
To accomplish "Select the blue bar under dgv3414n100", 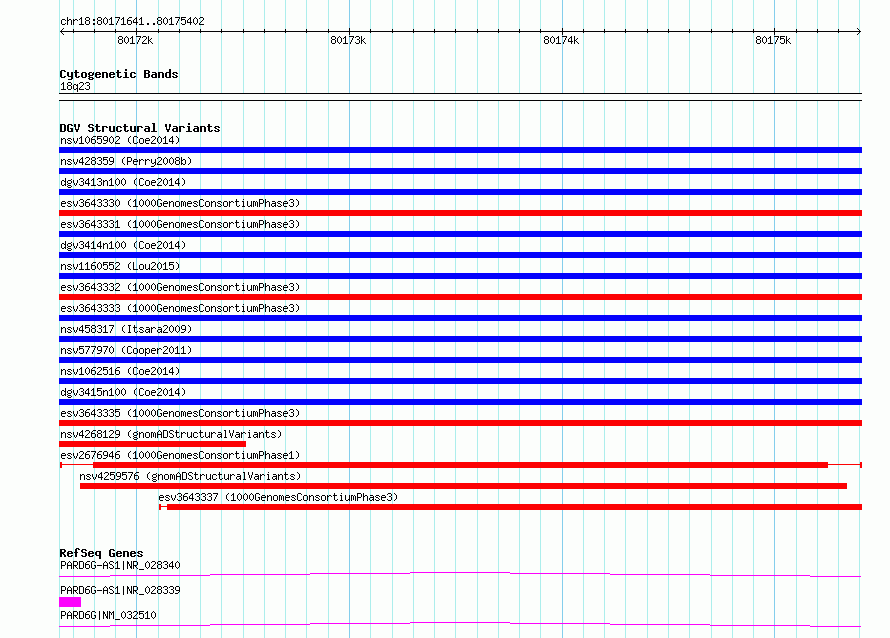I will [460, 255].
